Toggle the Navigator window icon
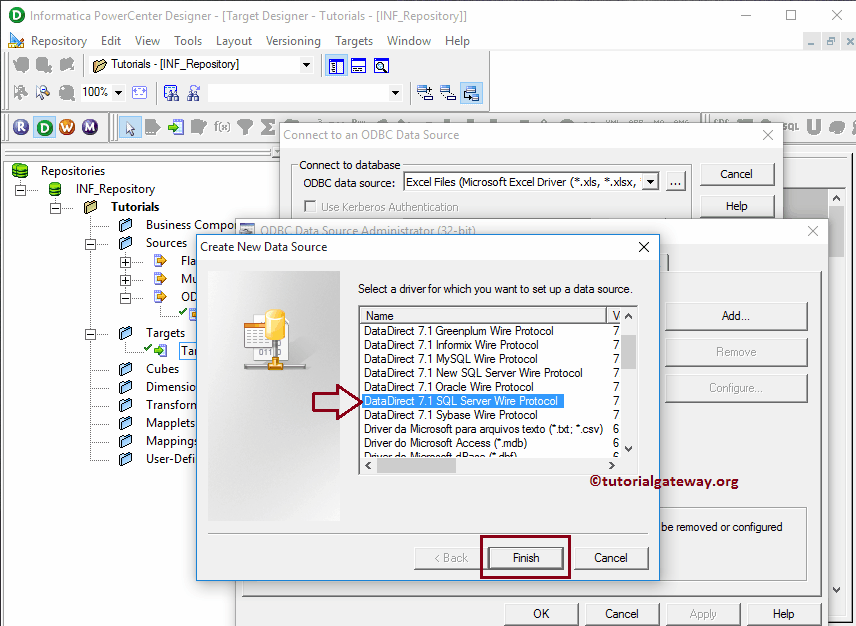 (336, 65)
